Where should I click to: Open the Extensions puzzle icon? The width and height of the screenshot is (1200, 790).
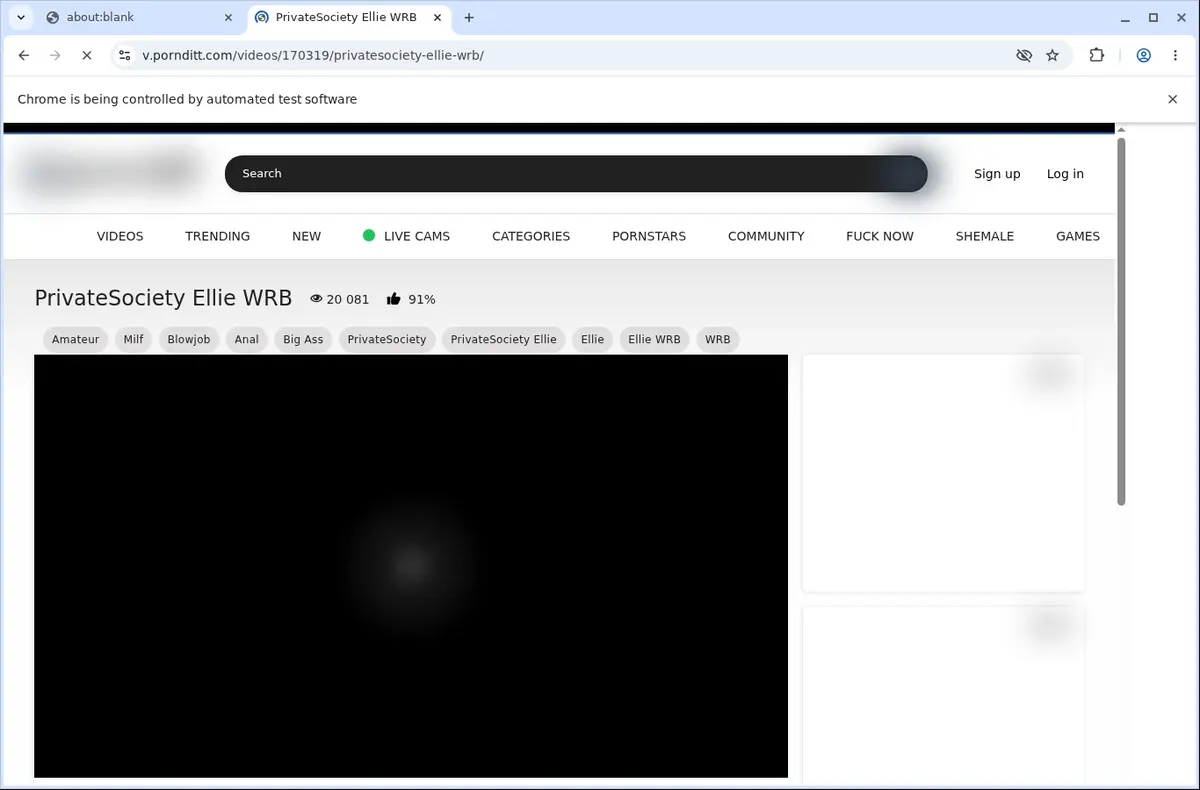pyautogui.click(x=1097, y=56)
